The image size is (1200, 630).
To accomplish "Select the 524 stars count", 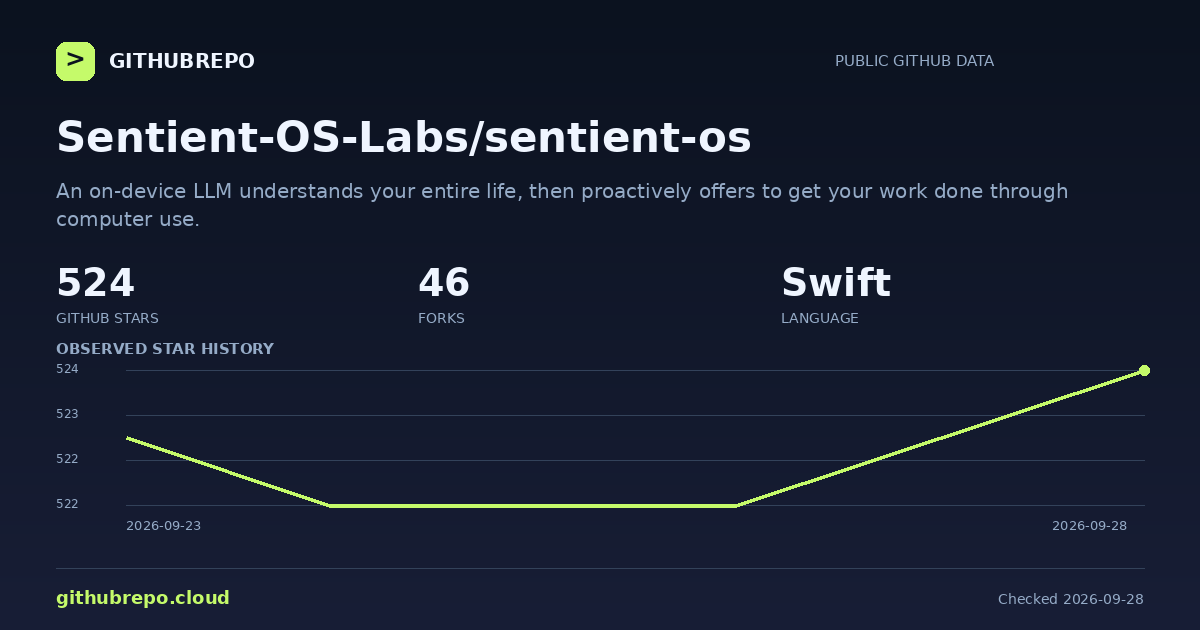I will [95, 283].
